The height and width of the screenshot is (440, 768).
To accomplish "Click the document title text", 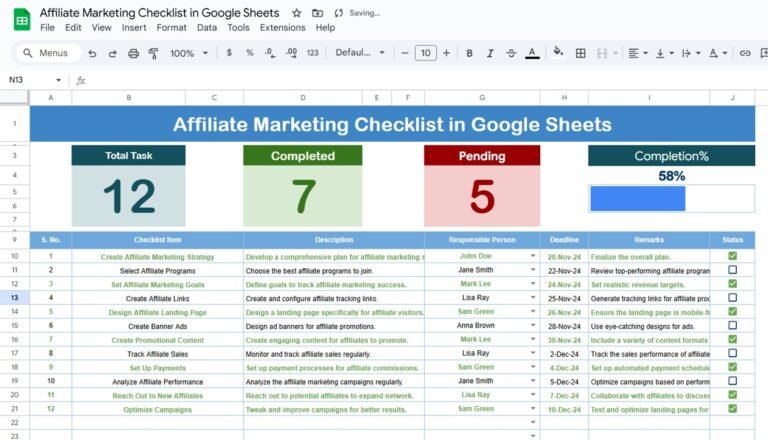I will [159, 13].
